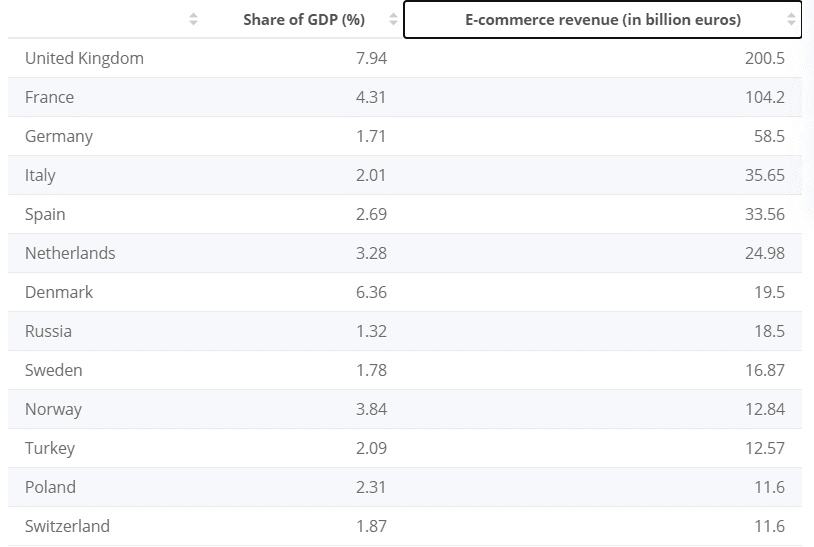
Task: Select the United Kingdom row label
Action: (84, 58)
